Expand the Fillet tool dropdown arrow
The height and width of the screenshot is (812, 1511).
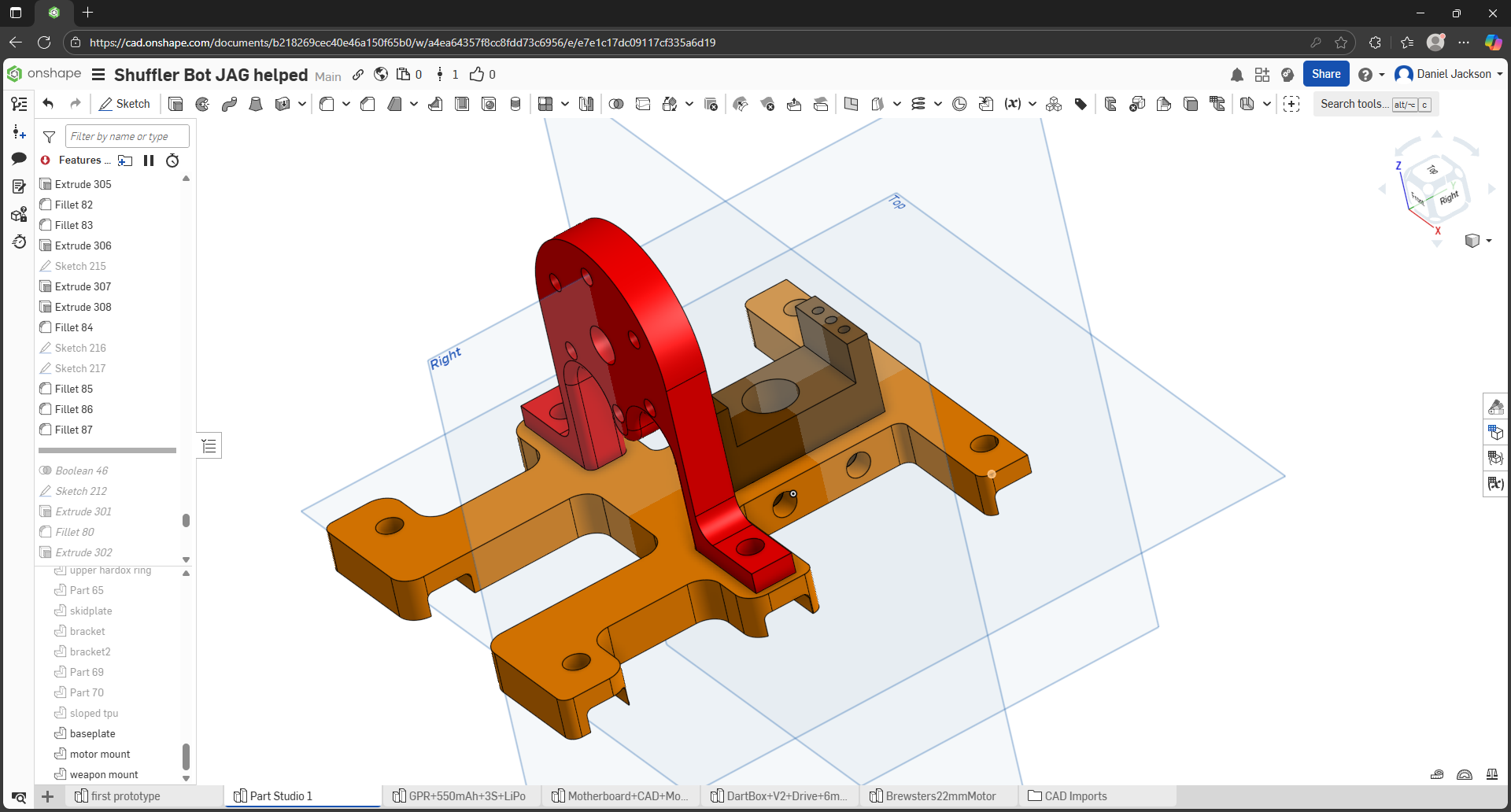(345, 104)
